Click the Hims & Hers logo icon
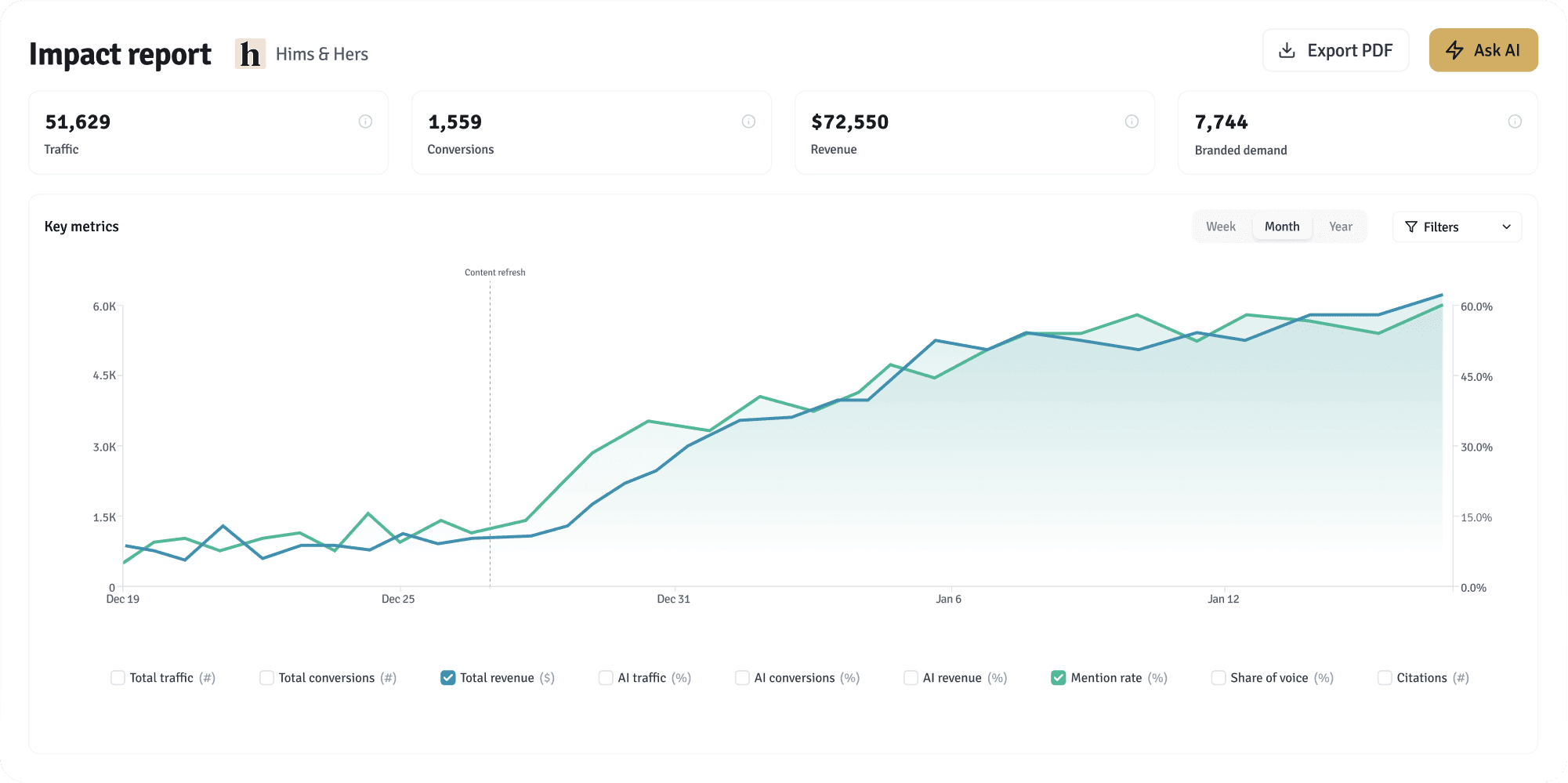1568x783 pixels. pyautogui.click(x=251, y=53)
